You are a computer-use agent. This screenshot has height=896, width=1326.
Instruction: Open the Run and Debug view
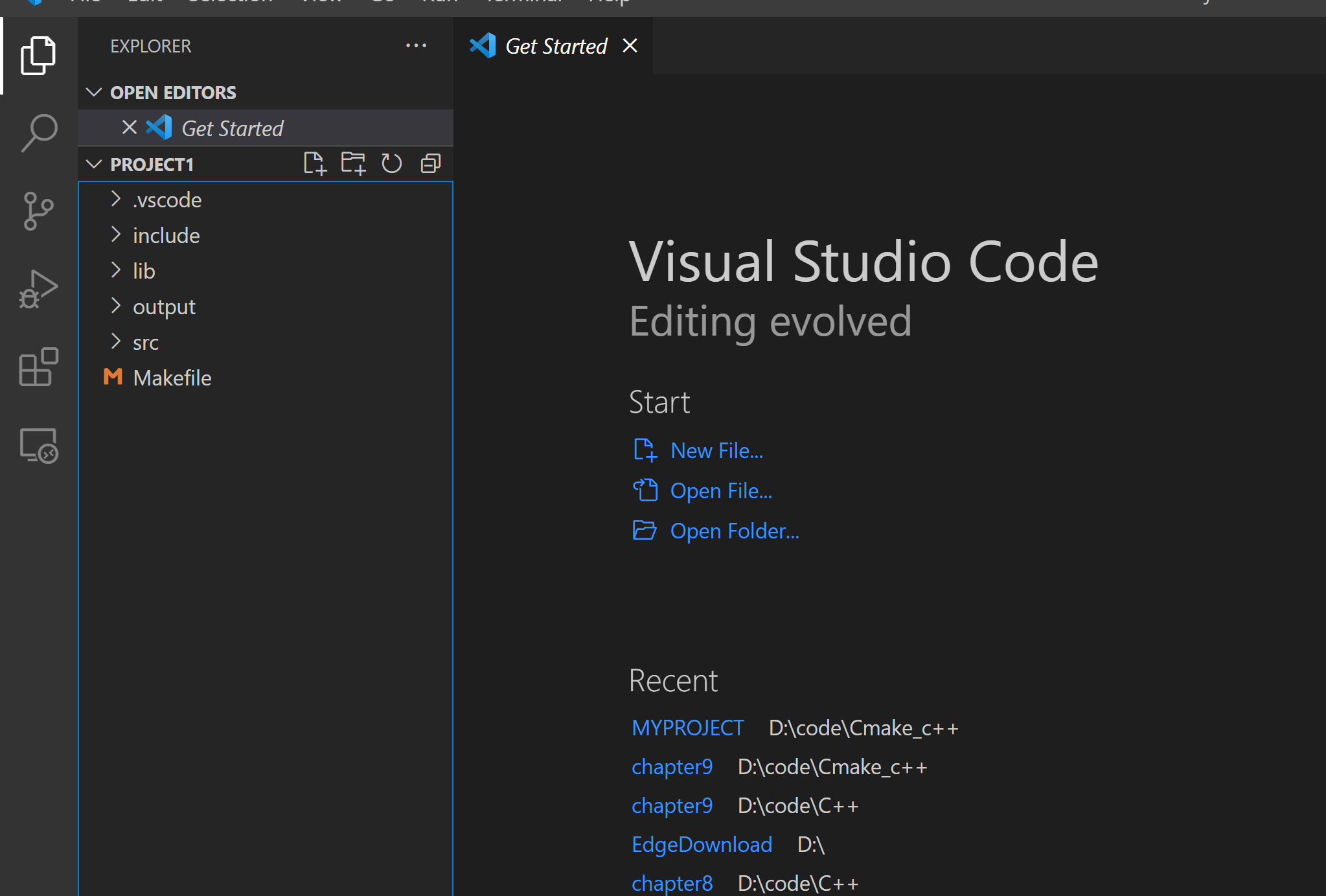coord(38,289)
